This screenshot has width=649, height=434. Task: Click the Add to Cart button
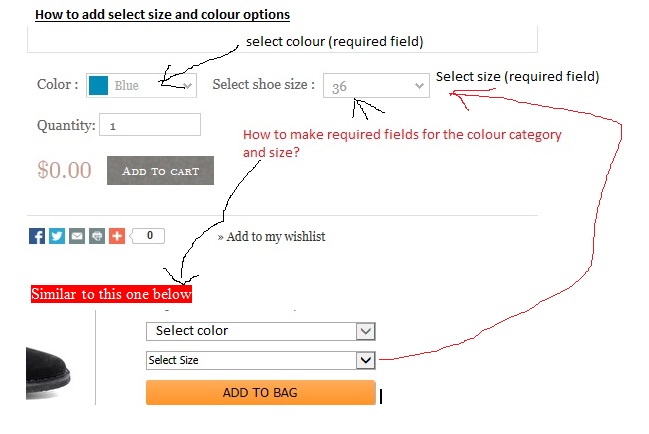[160, 171]
